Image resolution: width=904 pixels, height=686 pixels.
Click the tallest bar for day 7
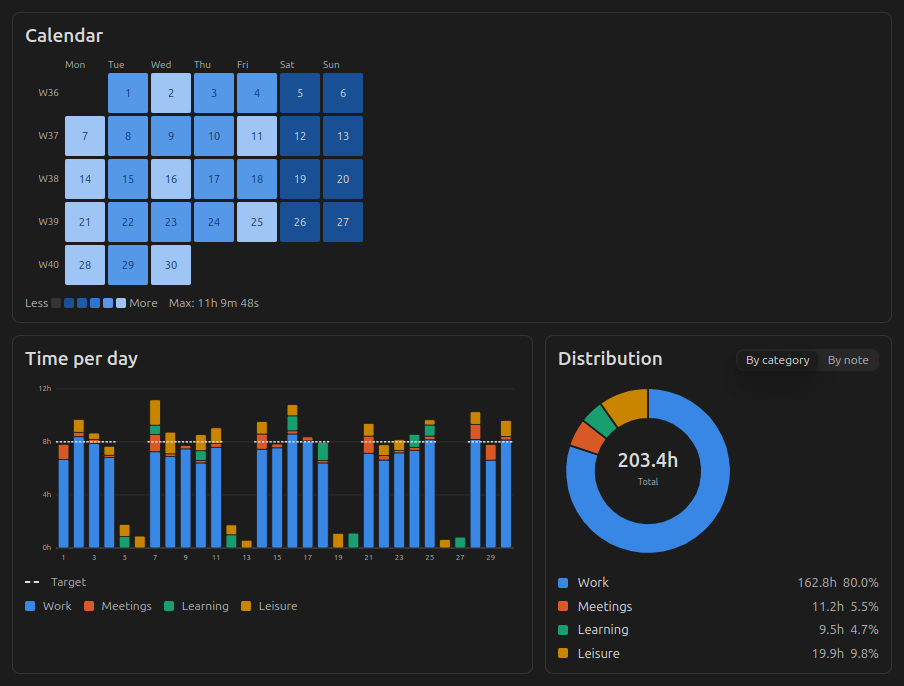coord(155,474)
